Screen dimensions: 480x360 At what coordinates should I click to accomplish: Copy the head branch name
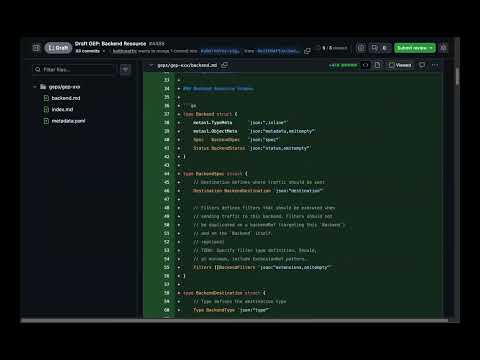pyautogui.click(x=307, y=51)
